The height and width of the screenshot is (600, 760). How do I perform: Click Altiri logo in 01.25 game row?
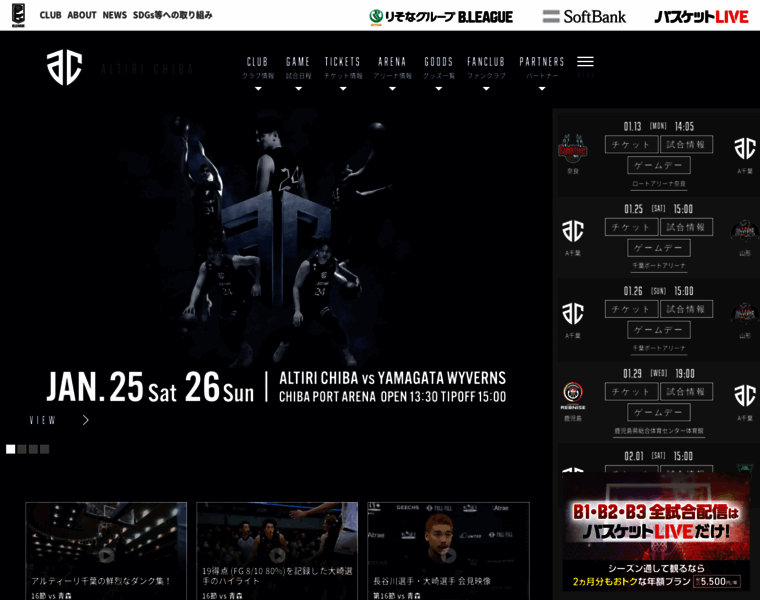pyautogui.click(x=572, y=231)
